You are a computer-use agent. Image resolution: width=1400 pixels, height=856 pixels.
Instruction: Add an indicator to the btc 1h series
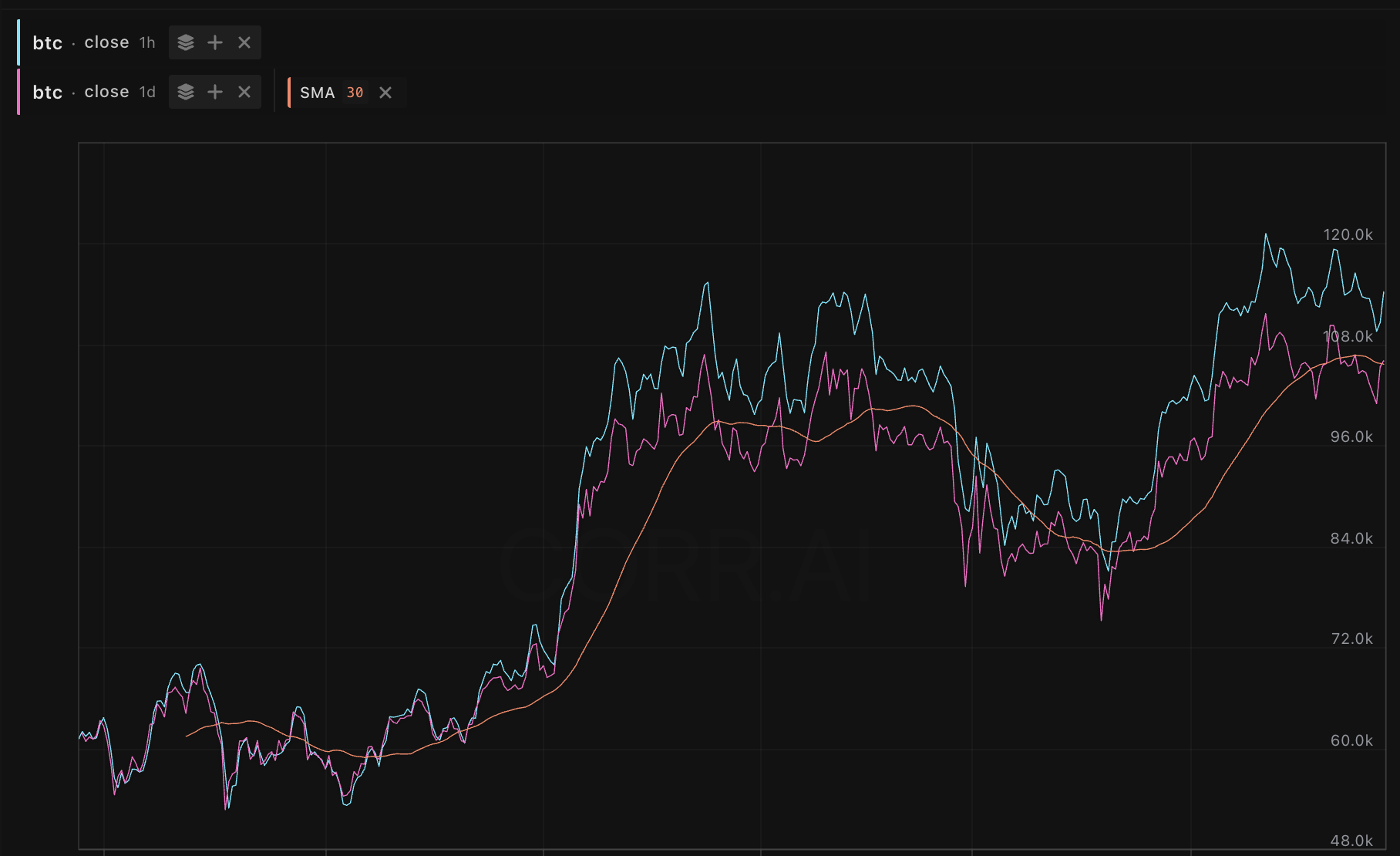tap(215, 42)
